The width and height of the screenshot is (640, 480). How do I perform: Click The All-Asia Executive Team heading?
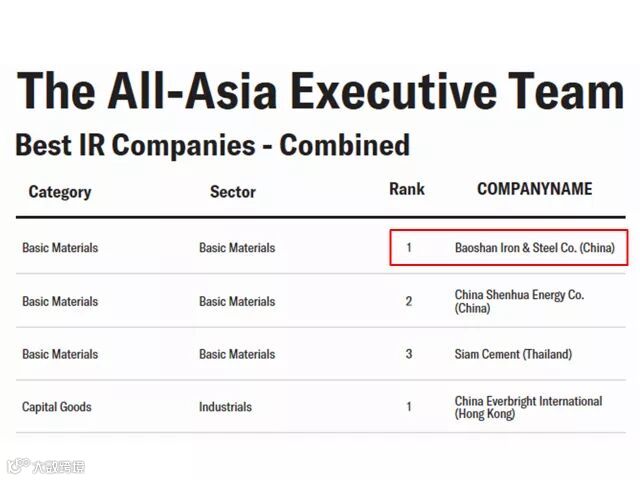tap(320, 93)
